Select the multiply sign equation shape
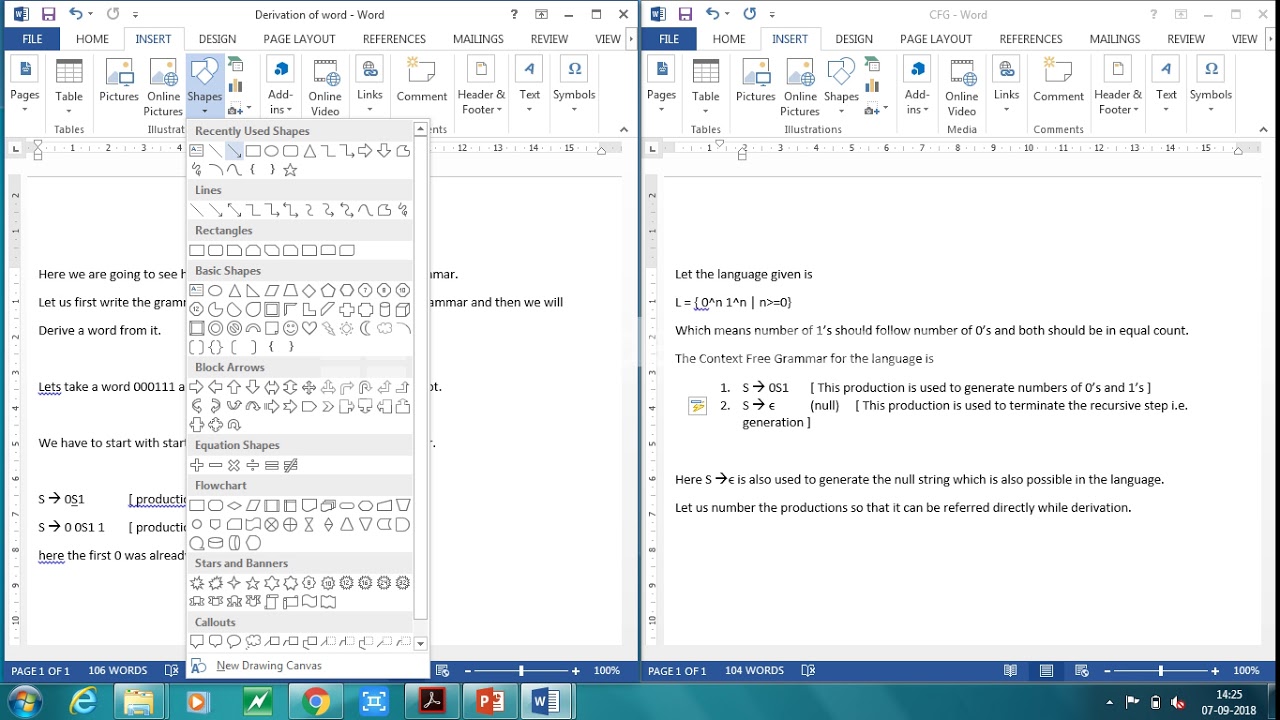Viewport: 1280px width, 720px height. click(x=234, y=465)
